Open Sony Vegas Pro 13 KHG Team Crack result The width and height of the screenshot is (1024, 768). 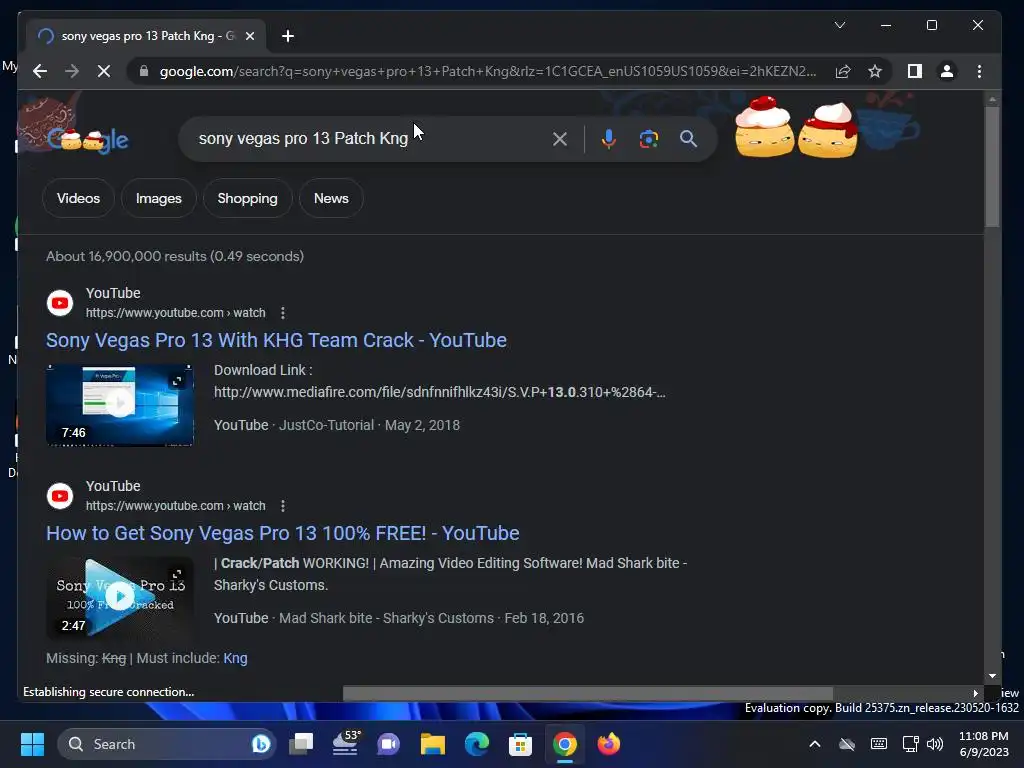[x=276, y=340]
